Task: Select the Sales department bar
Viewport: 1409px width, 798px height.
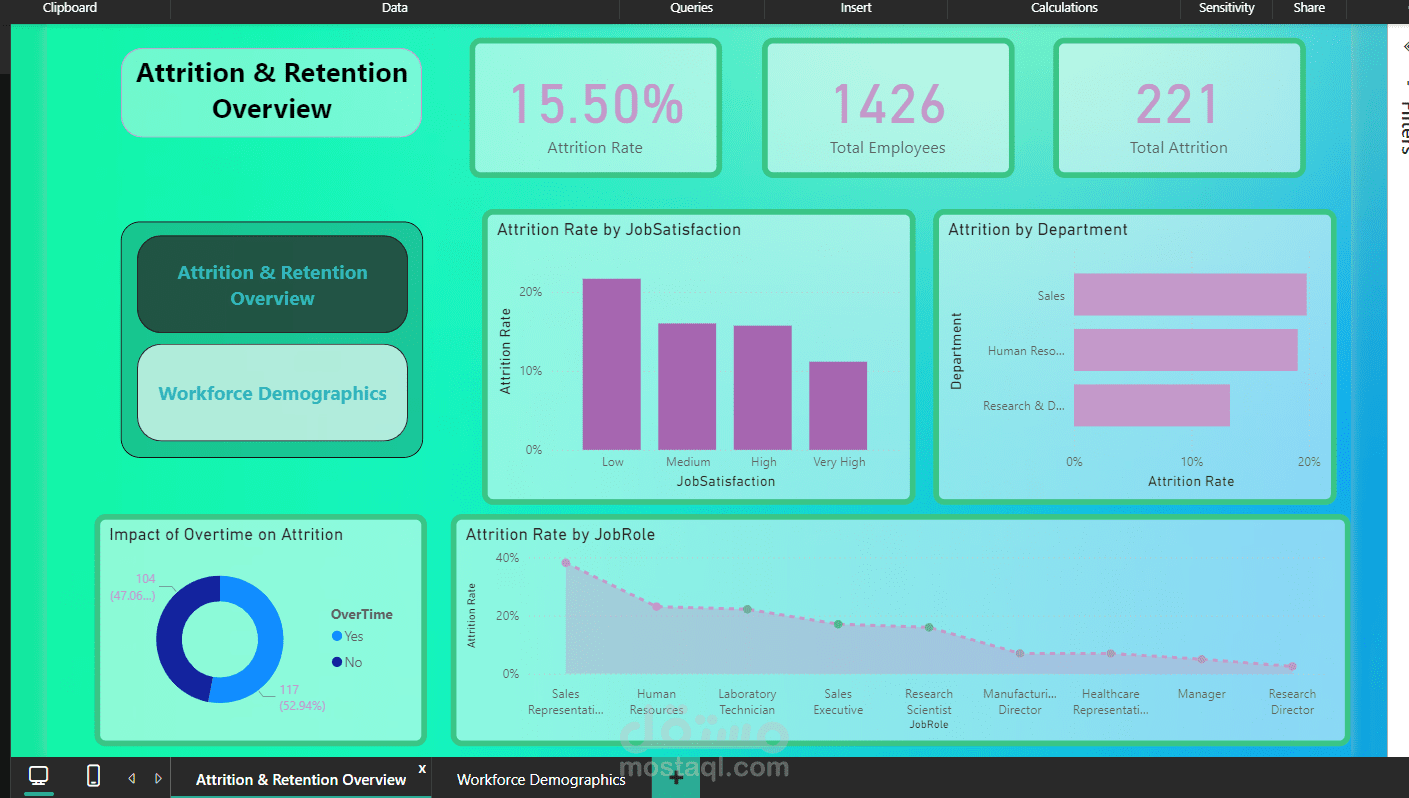Action: tap(1190, 295)
